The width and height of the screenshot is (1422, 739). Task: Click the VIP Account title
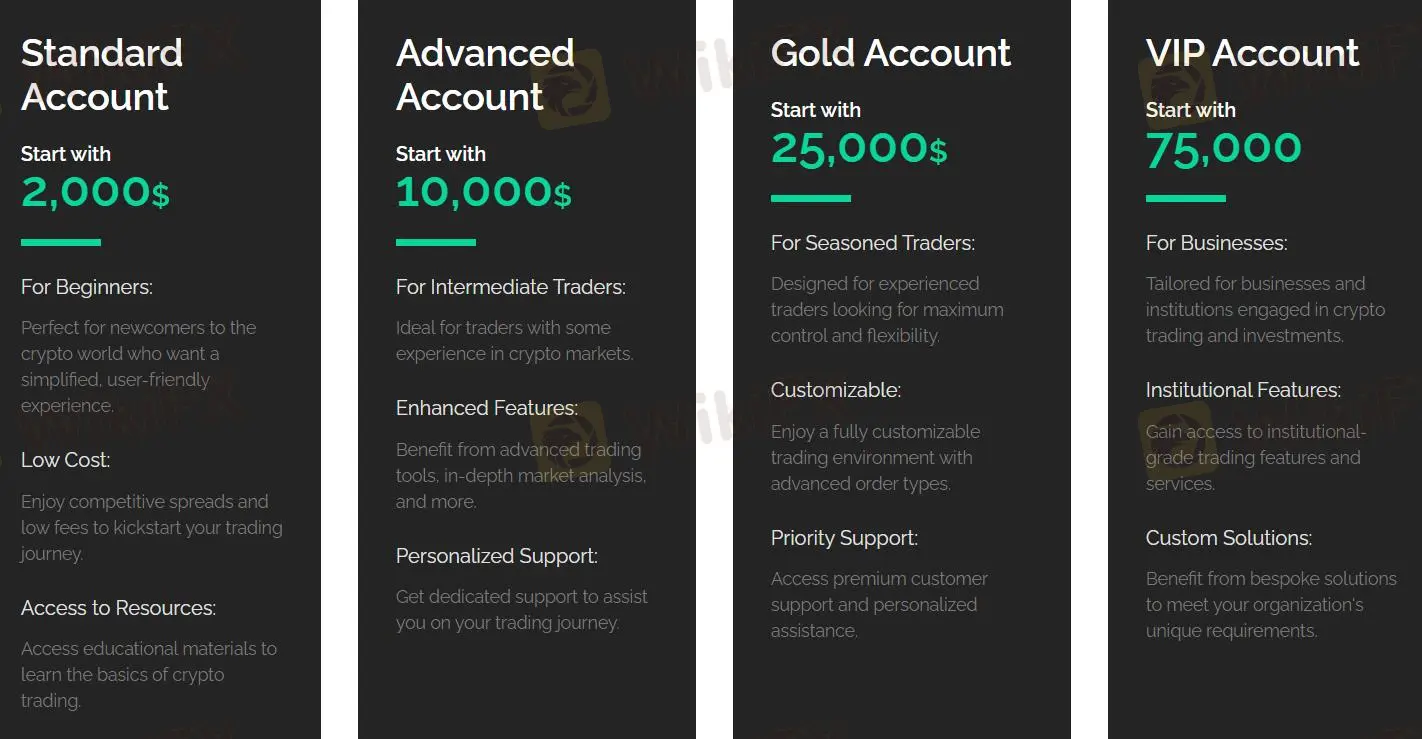coord(1252,53)
